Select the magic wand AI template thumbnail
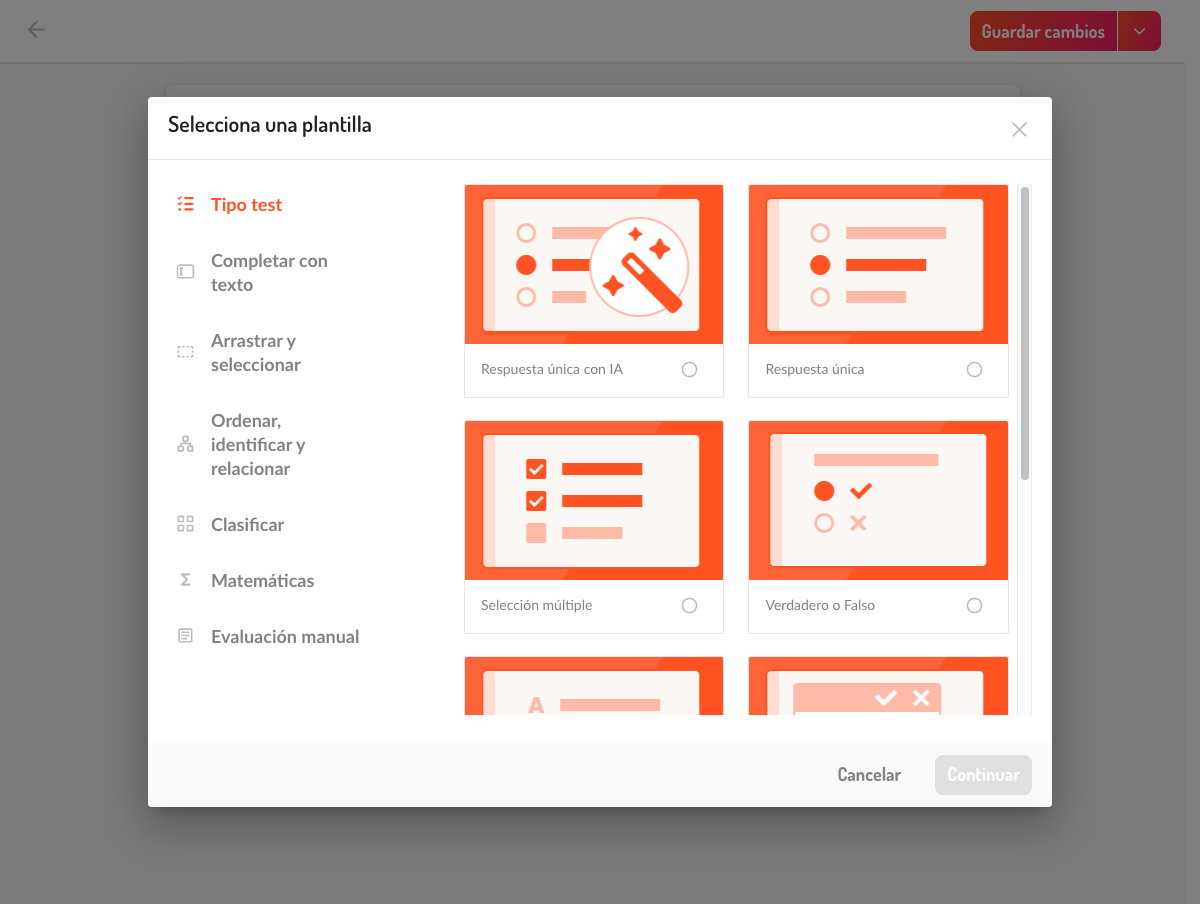Viewport: 1200px width, 904px height. tap(594, 264)
